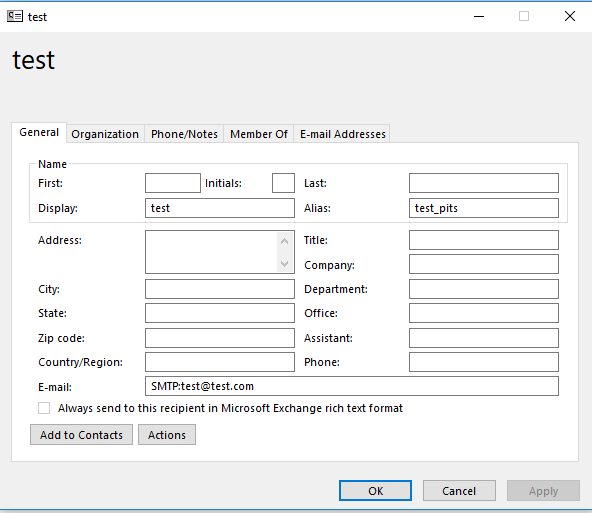This screenshot has height=513, width=592.
Task: Click the Zip code text box
Action: point(220,338)
